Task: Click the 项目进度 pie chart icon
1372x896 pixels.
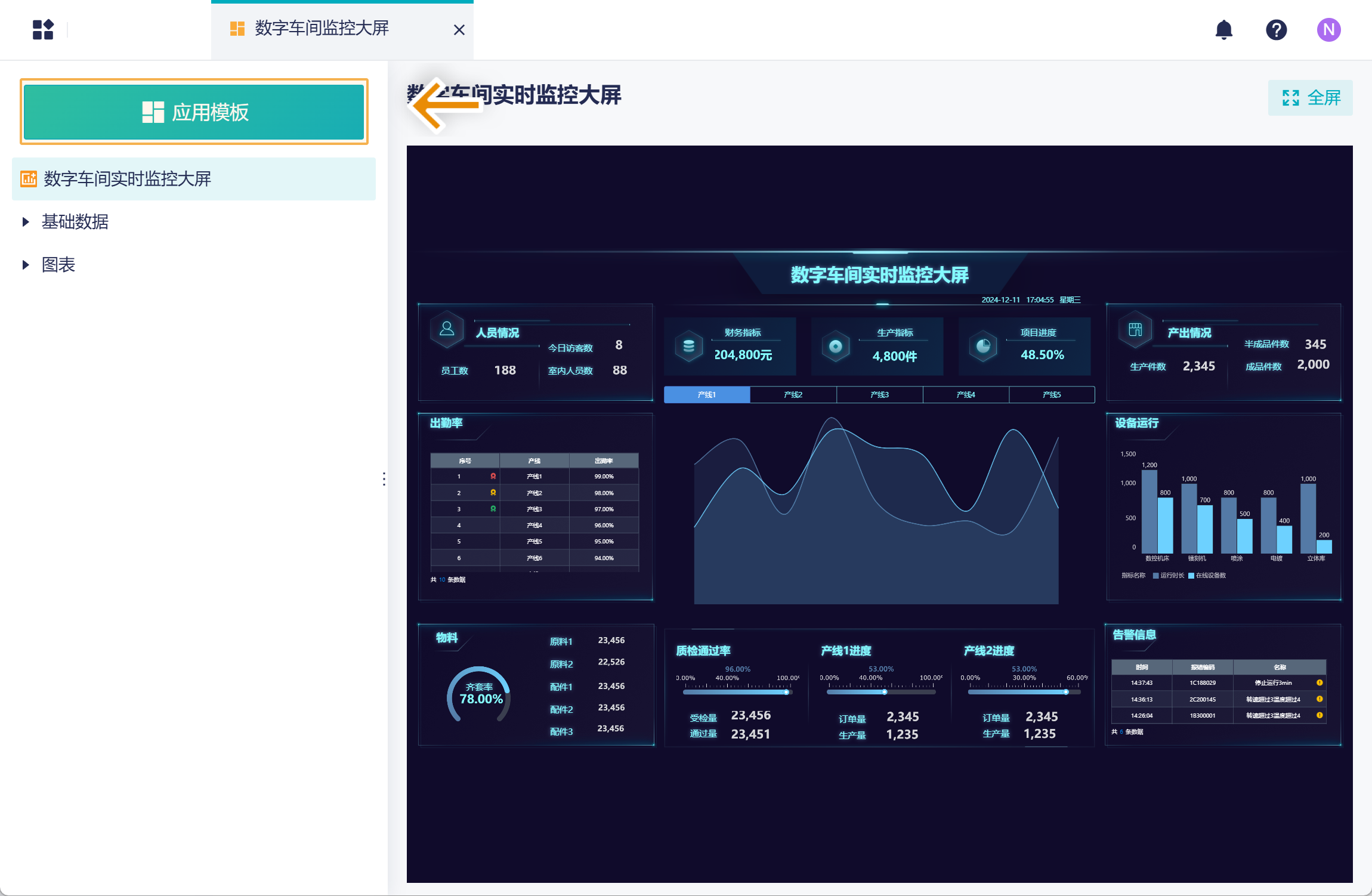Action: tap(983, 346)
